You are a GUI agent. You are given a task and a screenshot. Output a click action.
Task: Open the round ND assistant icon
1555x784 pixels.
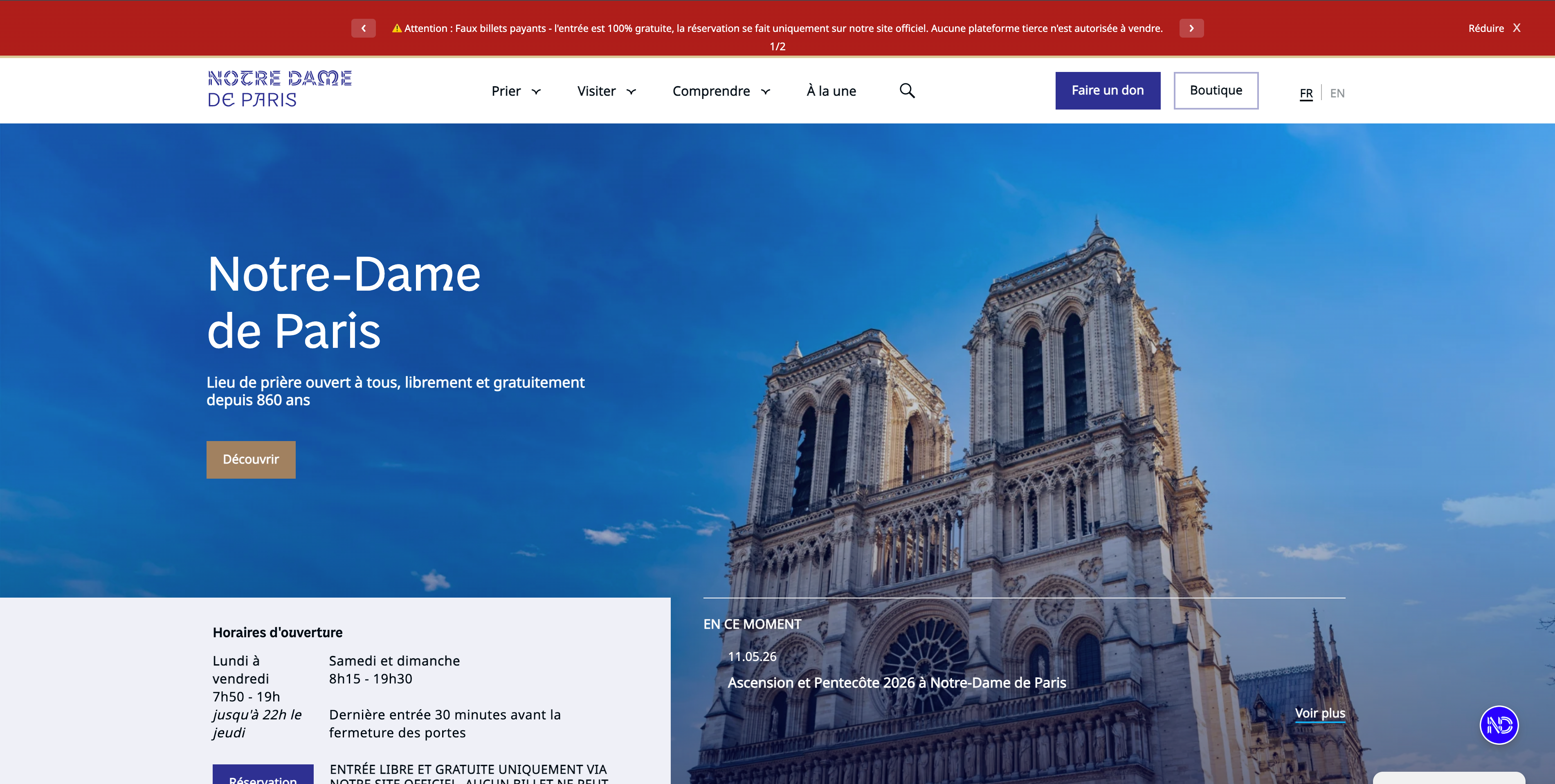[x=1499, y=725]
